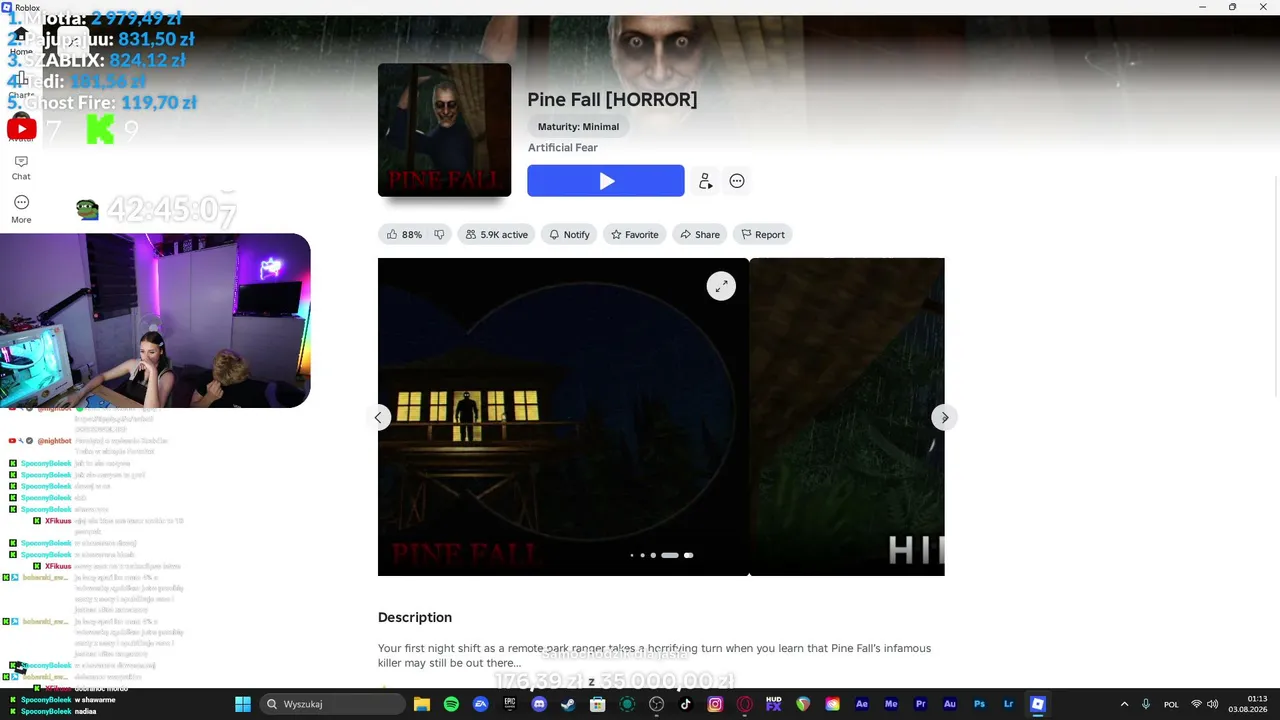This screenshot has height=720, width=1280.
Task: Open the Artificial Fear creator page
Action: [x=563, y=148]
